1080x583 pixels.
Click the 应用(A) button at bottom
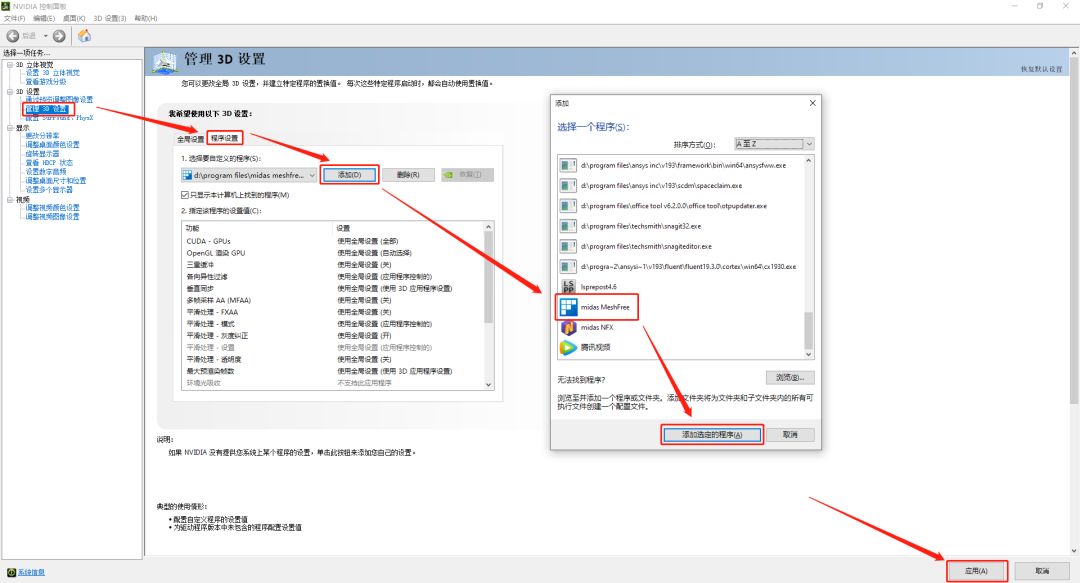click(976, 571)
